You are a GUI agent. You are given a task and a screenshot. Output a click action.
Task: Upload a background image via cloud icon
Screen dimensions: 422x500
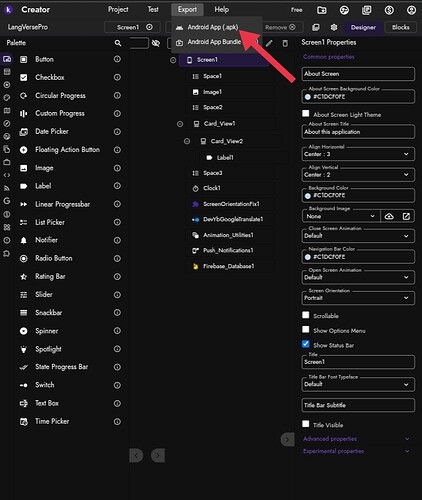[389, 216]
